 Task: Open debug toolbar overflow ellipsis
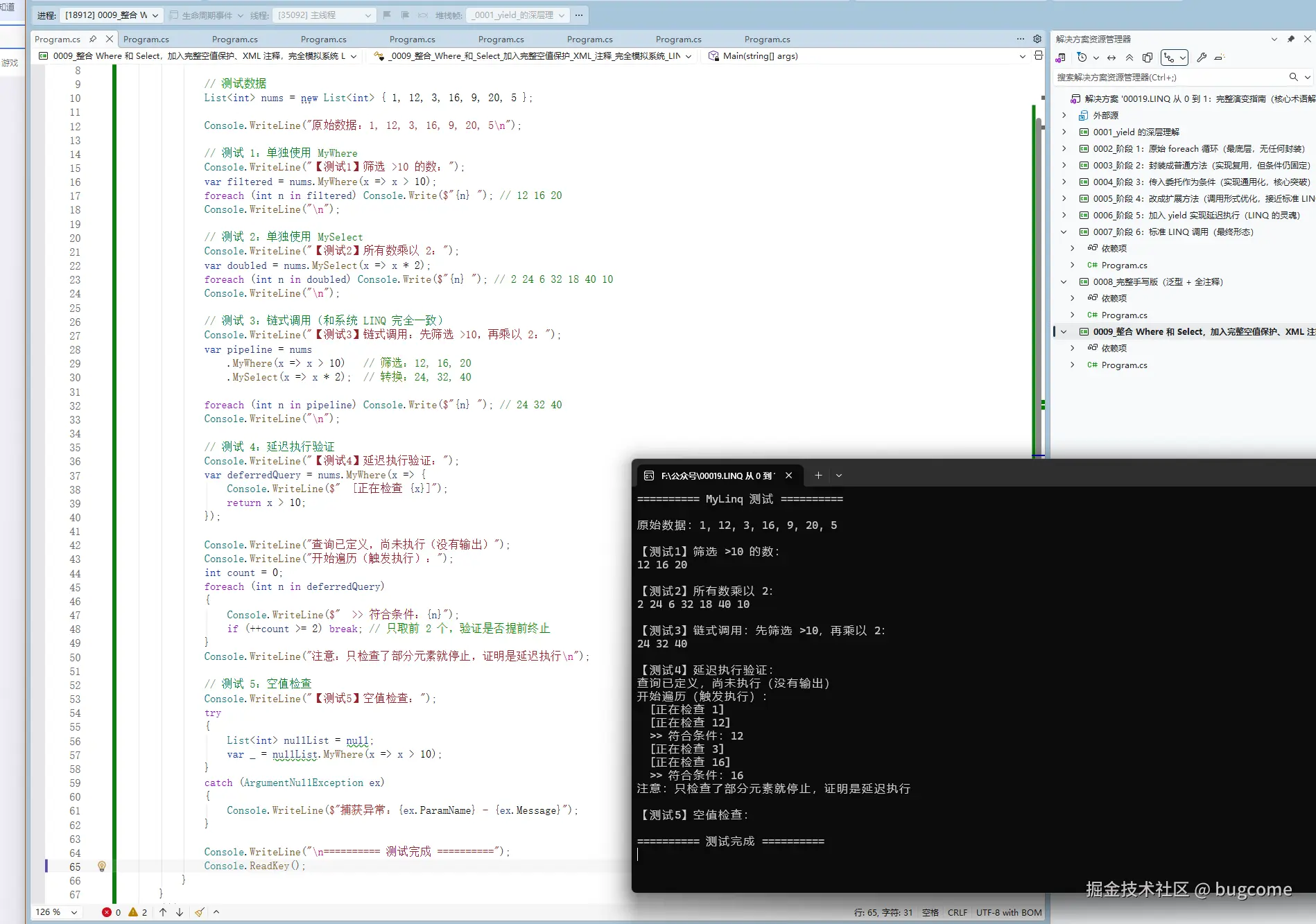click(579, 15)
